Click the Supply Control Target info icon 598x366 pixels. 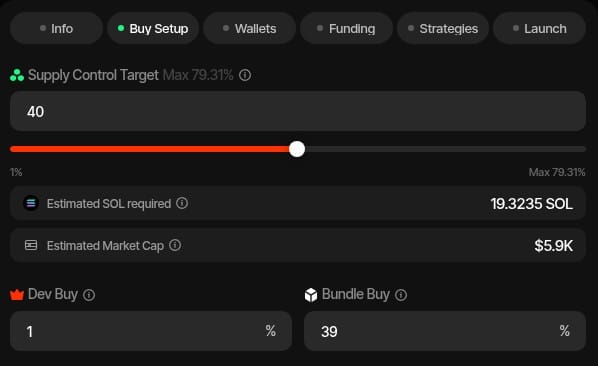tap(245, 75)
